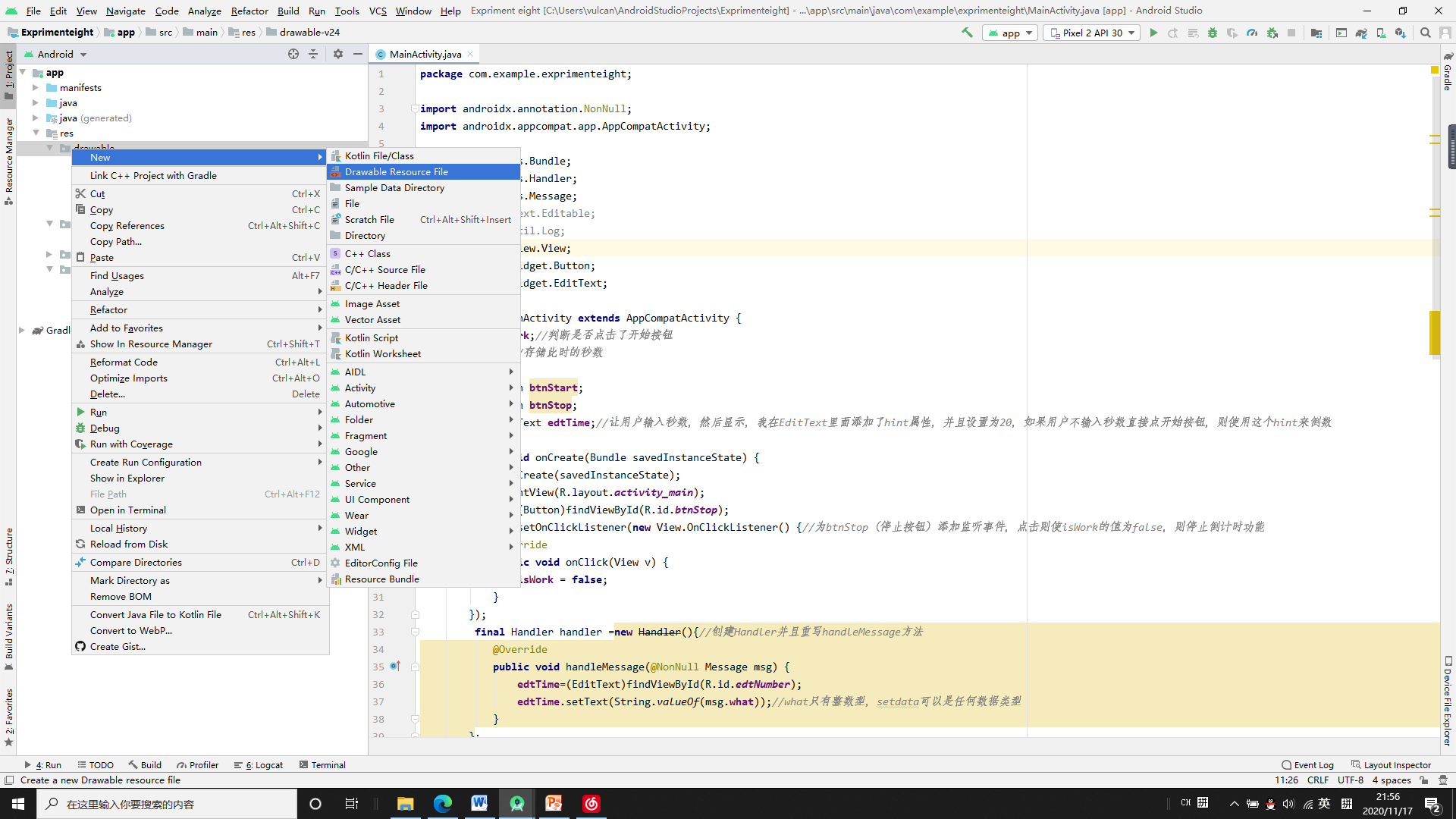Viewport: 1456px width, 819px height.
Task: Click the Search Everywhere magnifier icon
Action: click(1425, 33)
